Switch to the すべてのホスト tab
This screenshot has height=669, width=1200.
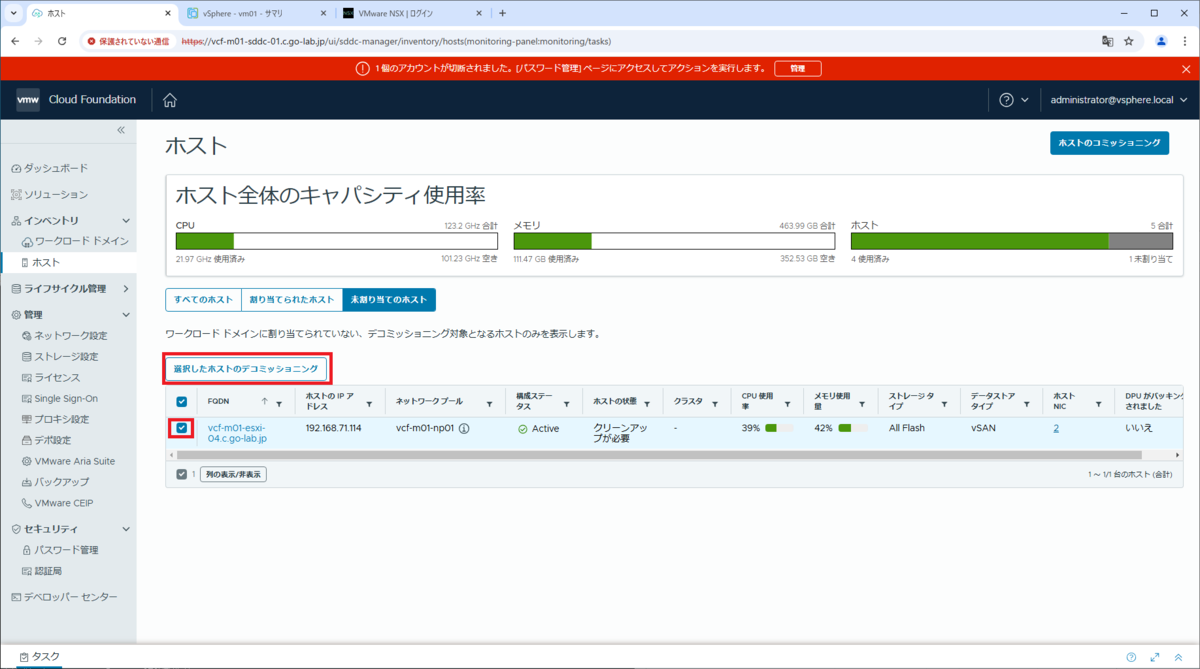203,300
